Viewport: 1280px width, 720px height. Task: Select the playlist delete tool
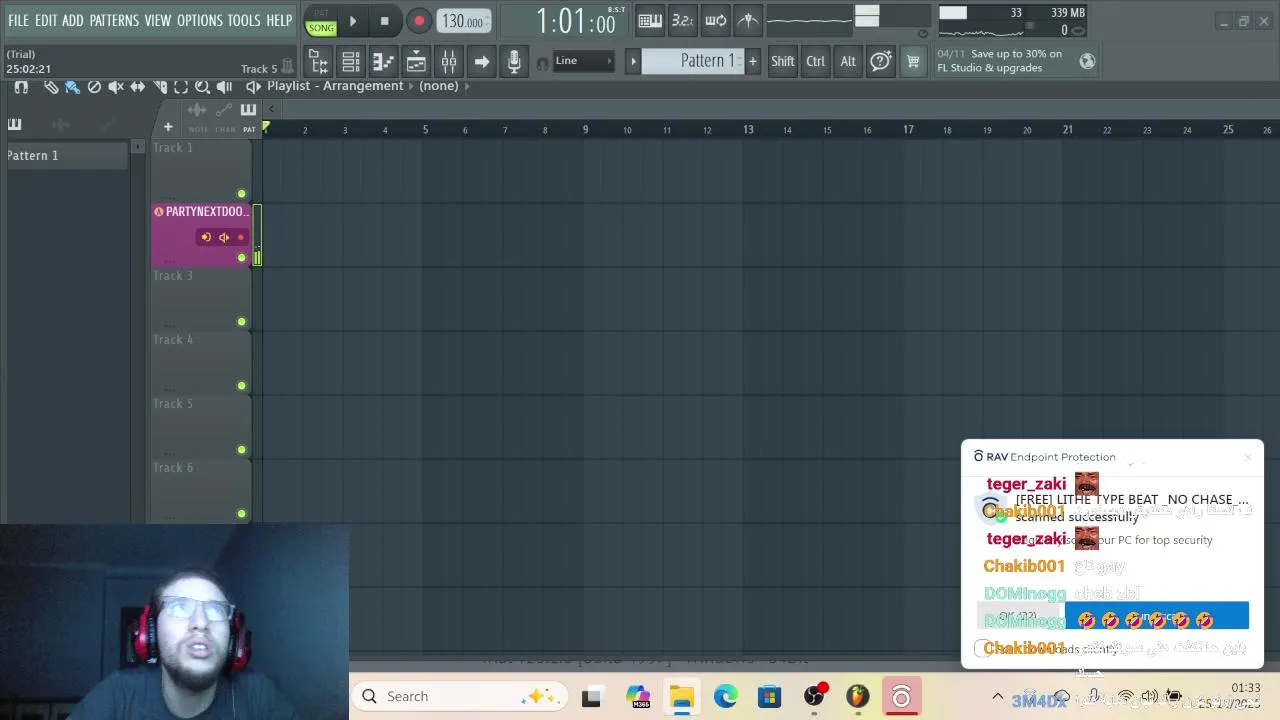coord(94,87)
